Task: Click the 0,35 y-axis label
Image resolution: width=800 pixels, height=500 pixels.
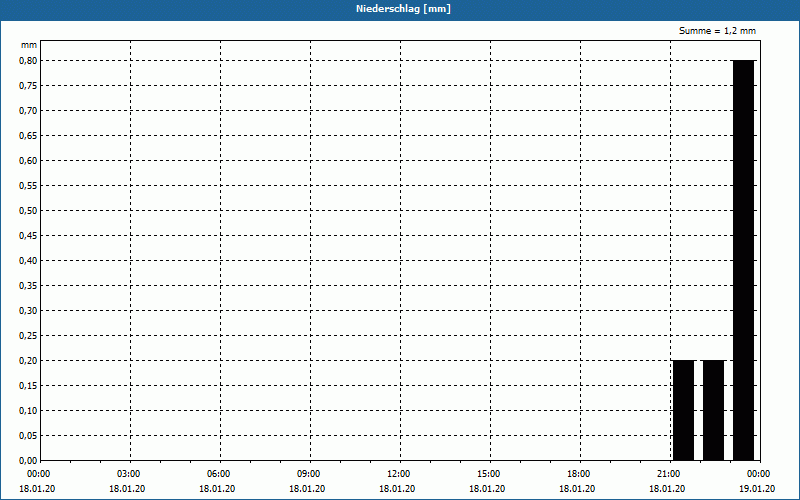Action: click(x=28, y=286)
